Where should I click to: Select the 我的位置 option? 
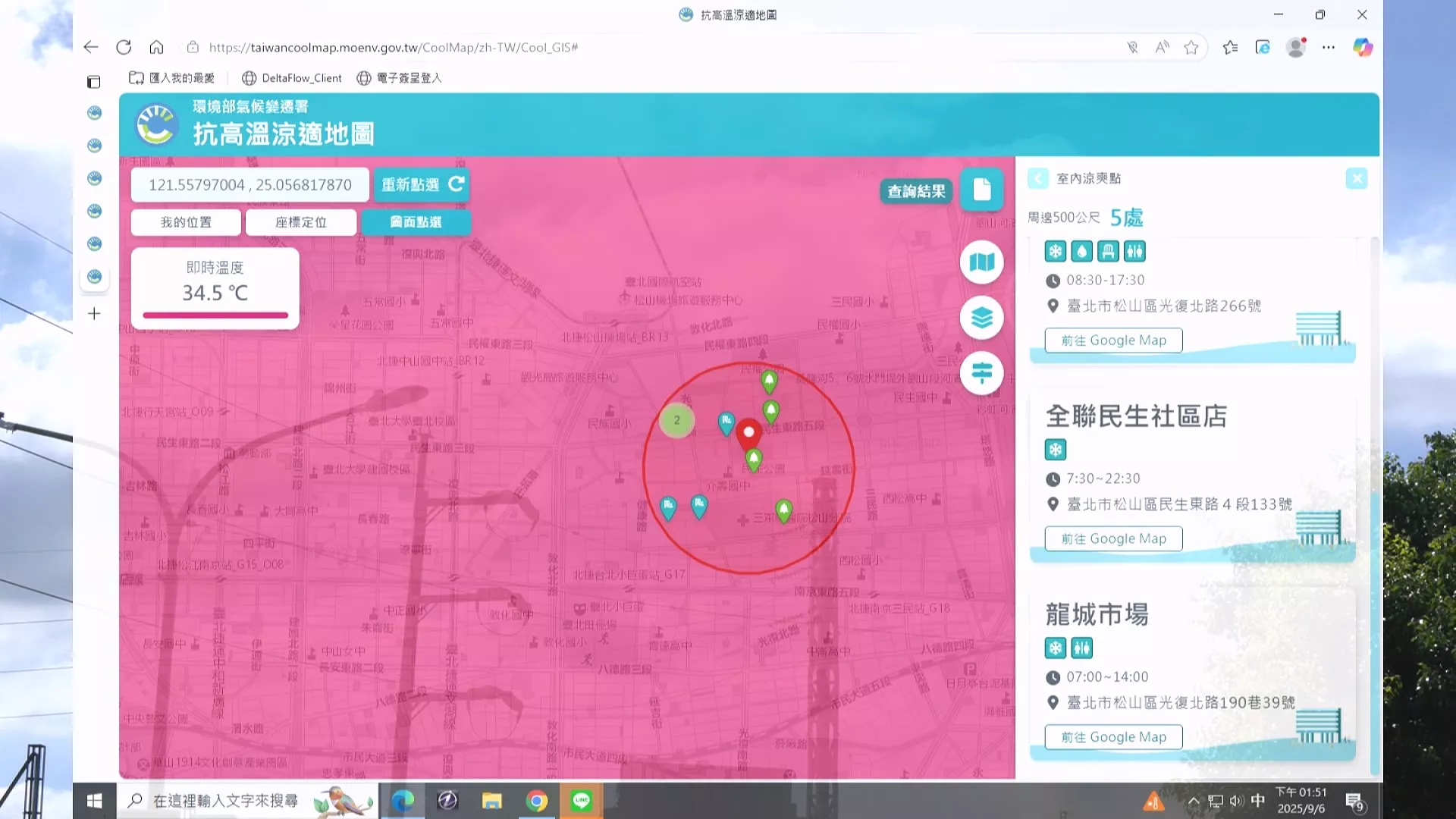click(186, 222)
